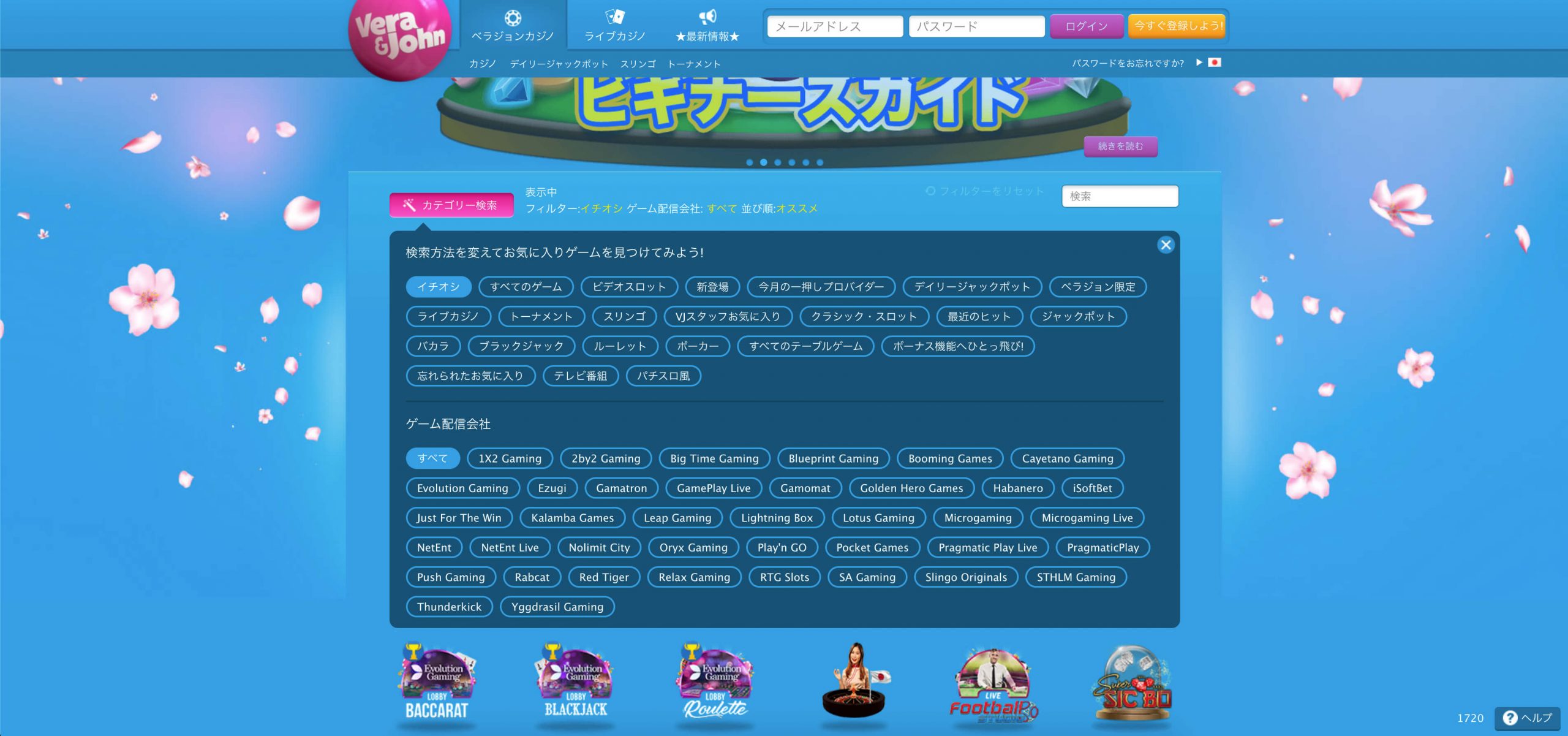Select the パチスロ風 category filter
The image size is (1568, 736).
[x=663, y=376]
